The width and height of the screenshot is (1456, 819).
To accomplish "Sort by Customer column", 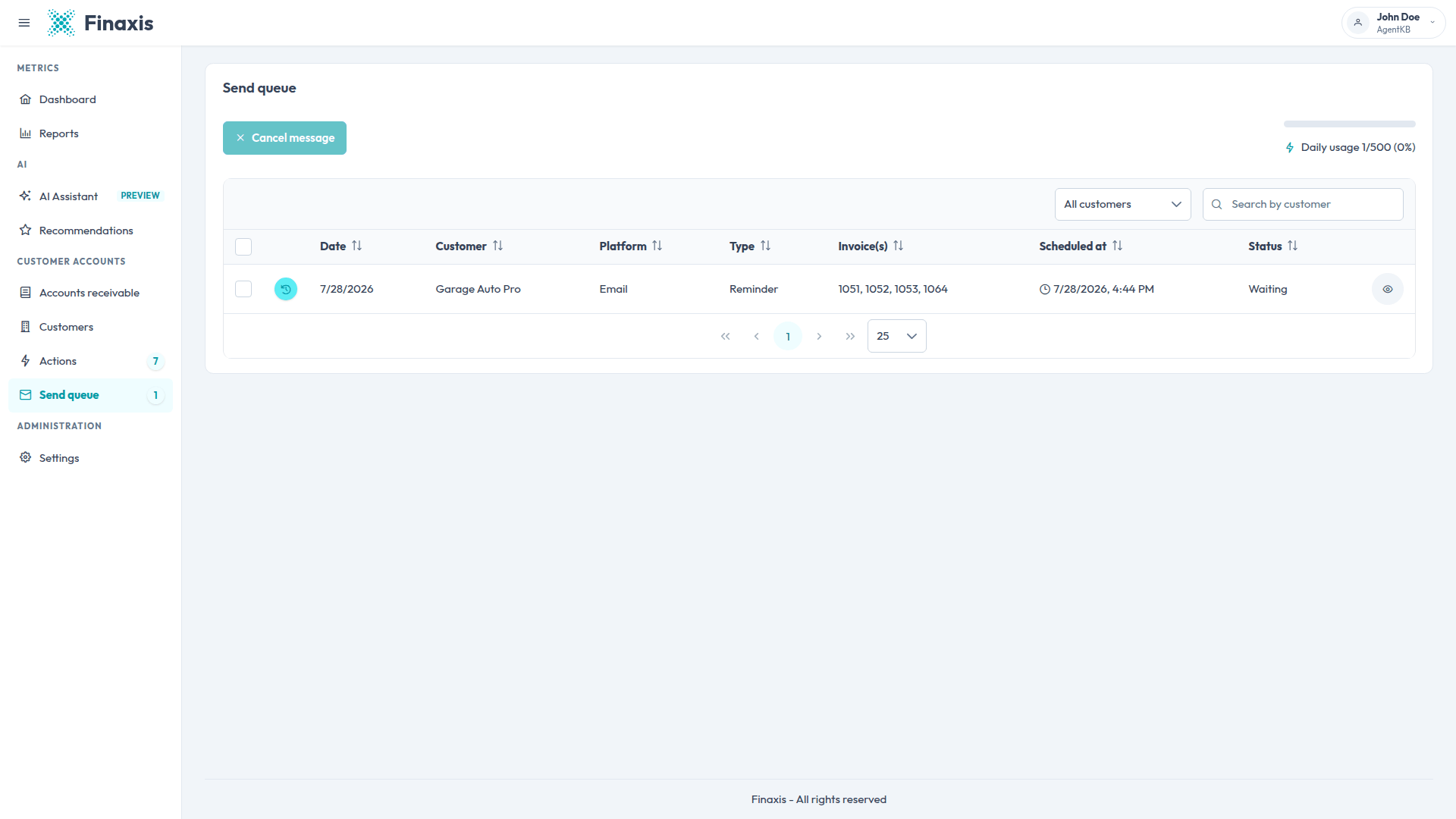I will tap(469, 246).
